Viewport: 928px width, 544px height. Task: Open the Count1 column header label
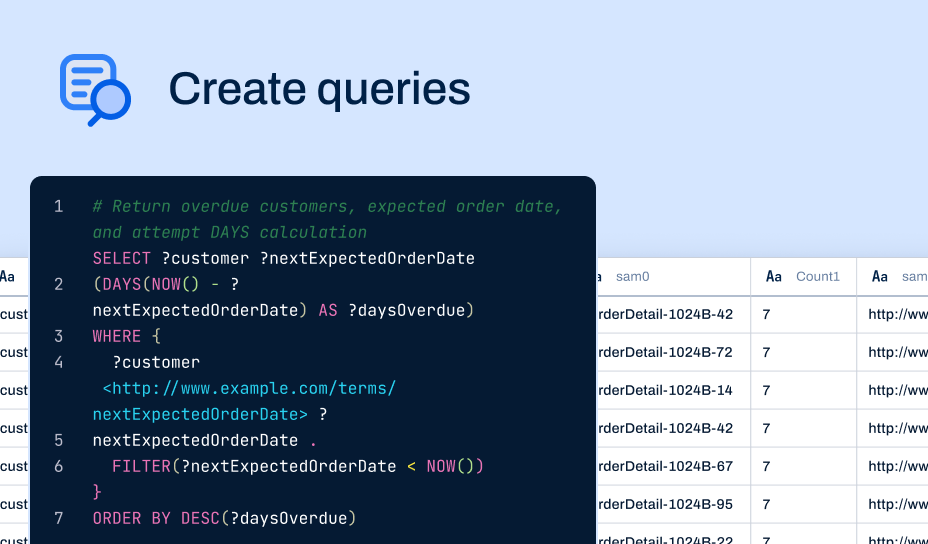coord(817,276)
